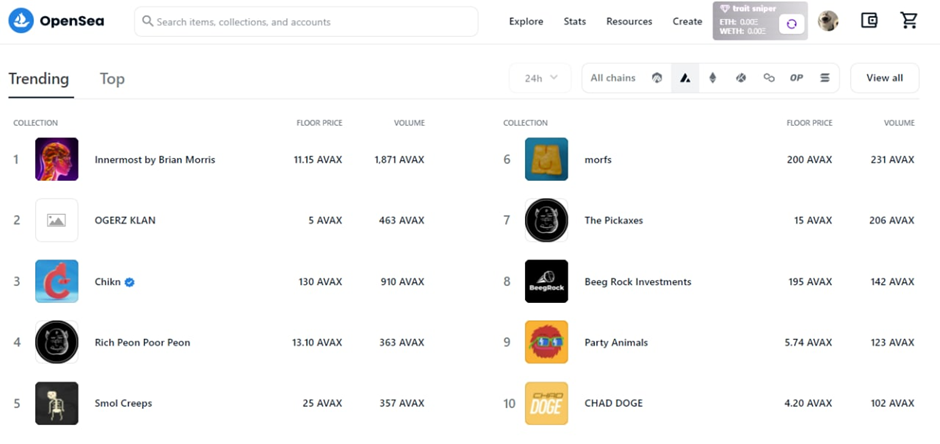The height and width of the screenshot is (444, 940).
Task: Filter by the Klaytn chain icon
Action: tap(741, 78)
